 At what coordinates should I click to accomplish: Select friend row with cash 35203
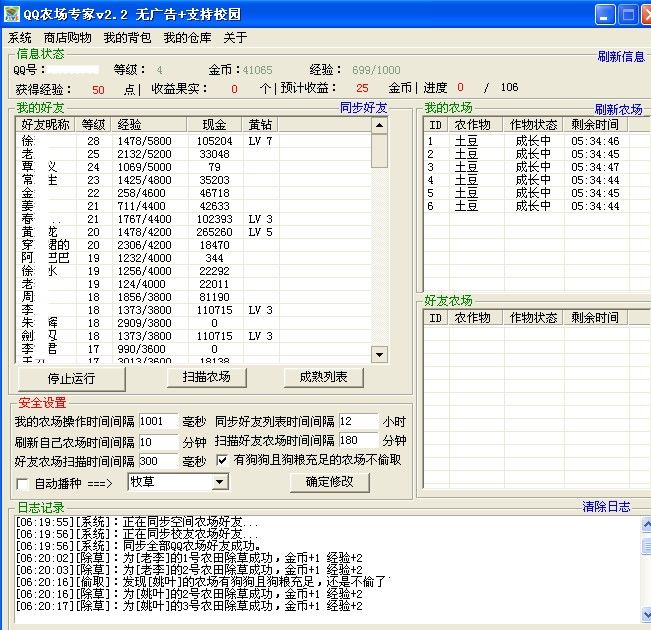193,180
